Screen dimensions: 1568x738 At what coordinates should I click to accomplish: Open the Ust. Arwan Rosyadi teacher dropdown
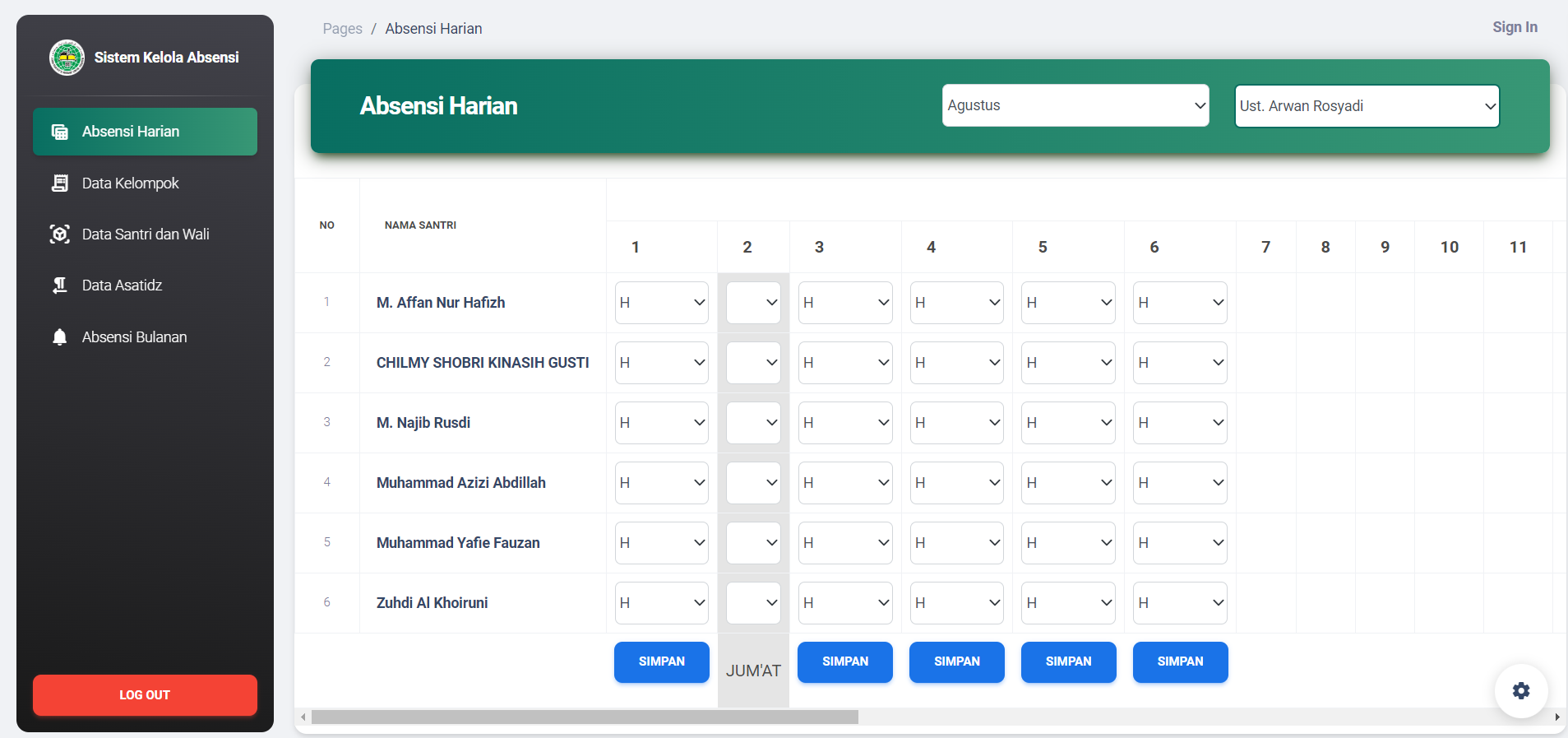[1367, 106]
